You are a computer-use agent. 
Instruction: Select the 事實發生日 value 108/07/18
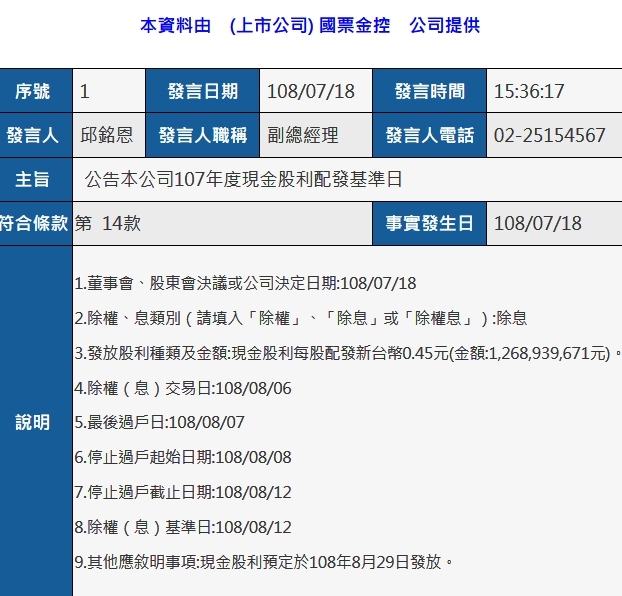(538, 223)
